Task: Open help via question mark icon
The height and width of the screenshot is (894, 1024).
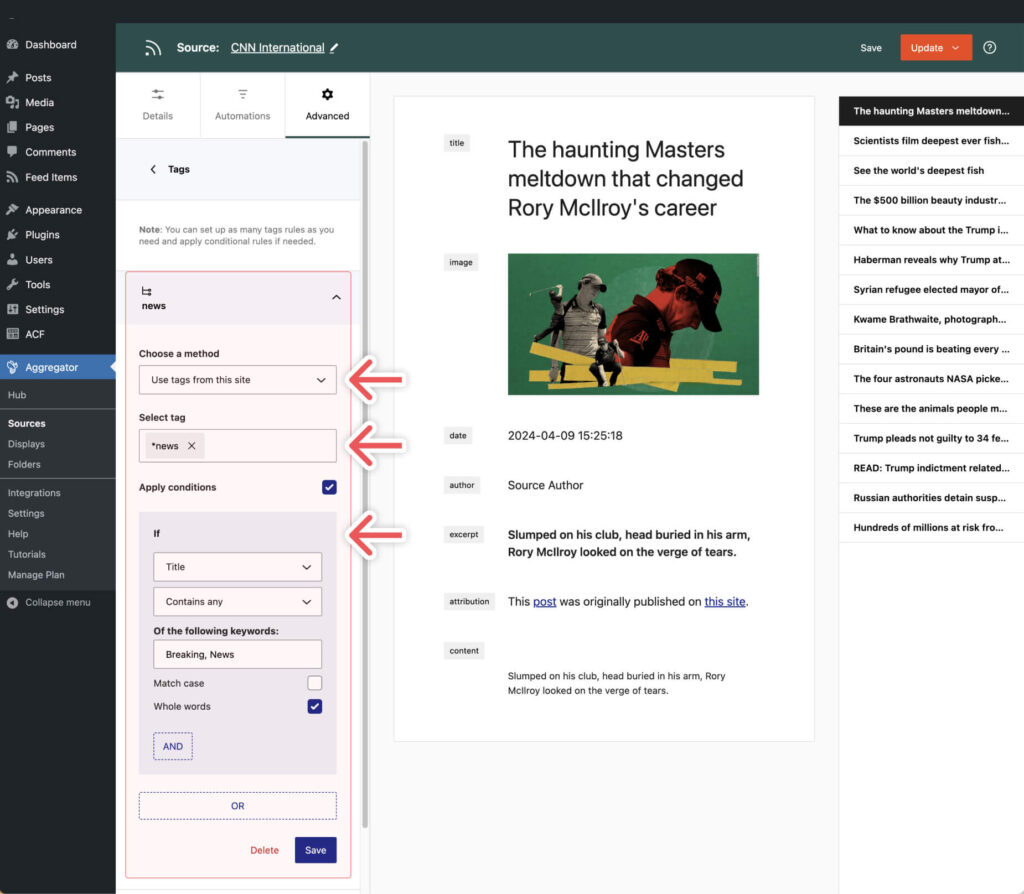Action: coord(989,48)
